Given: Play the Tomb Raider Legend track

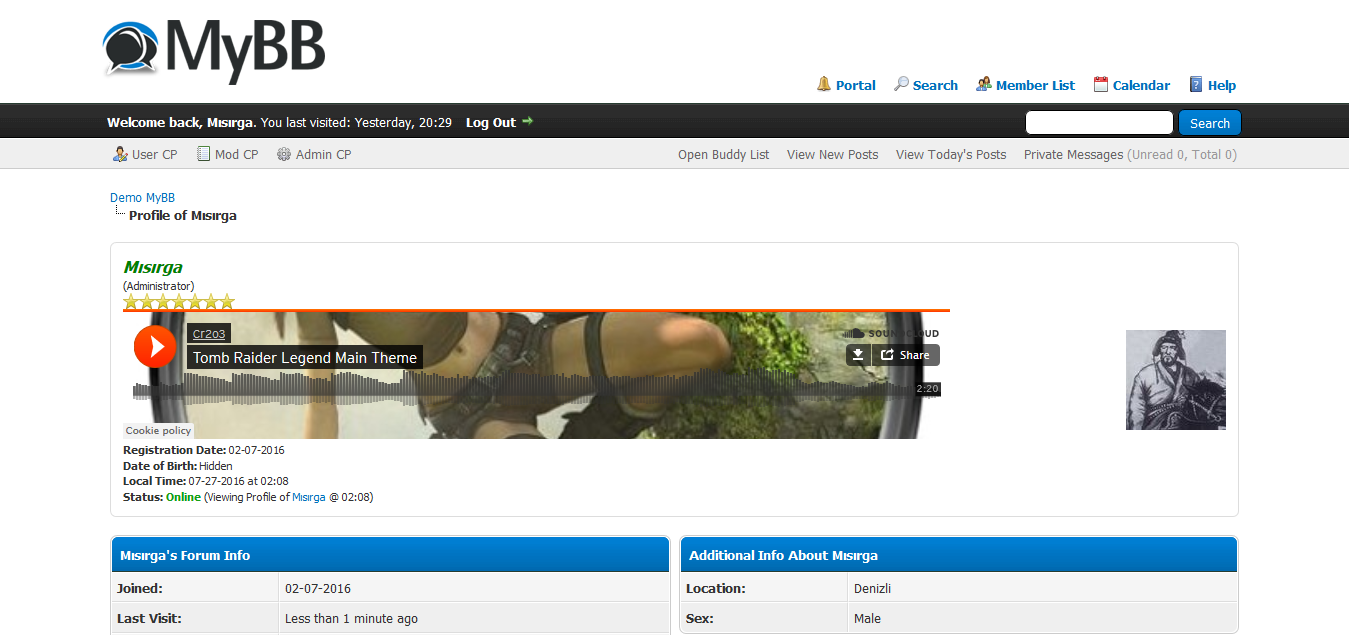Looking at the screenshot, I should coord(155,347).
